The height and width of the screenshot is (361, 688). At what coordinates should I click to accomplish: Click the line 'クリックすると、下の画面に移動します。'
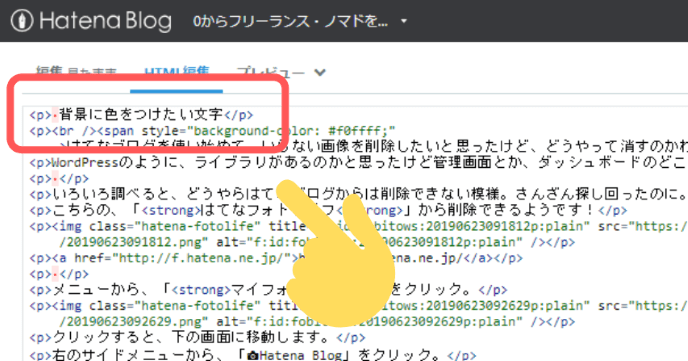point(197,338)
